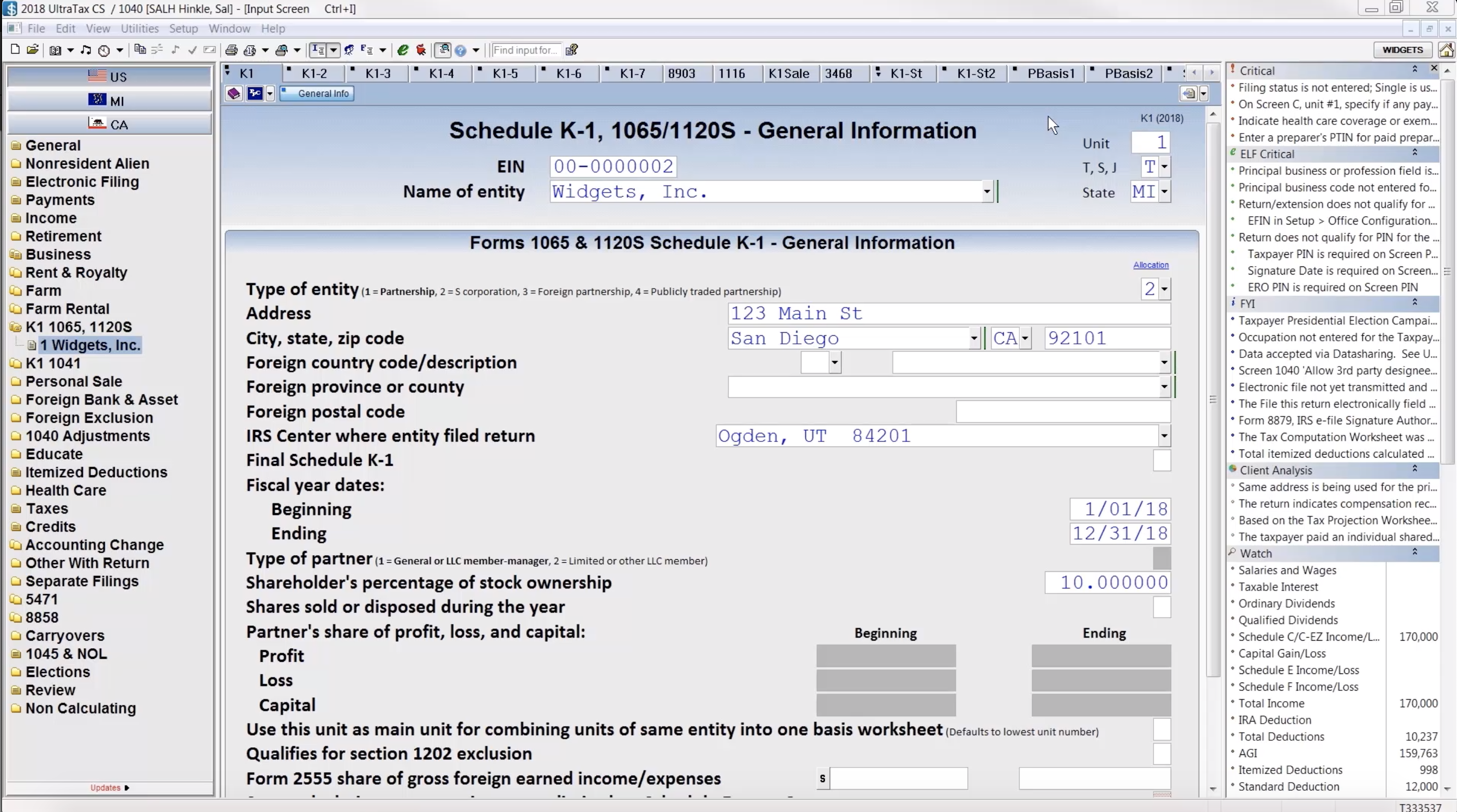Click the Find input for search field

tap(526, 51)
